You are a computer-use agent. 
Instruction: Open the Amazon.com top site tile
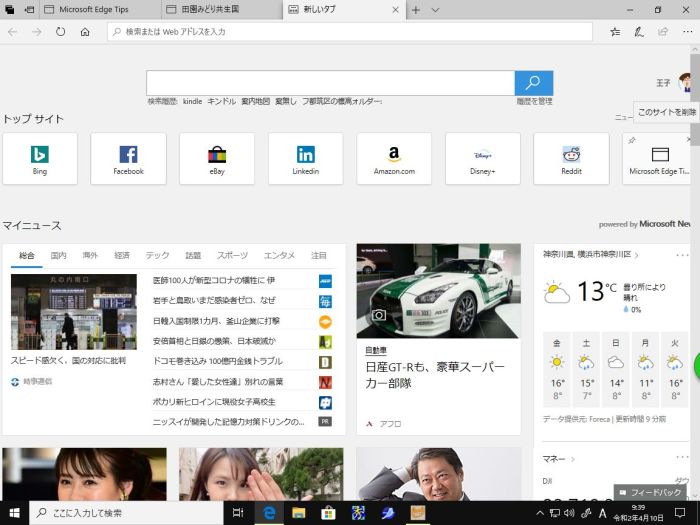click(x=394, y=158)
